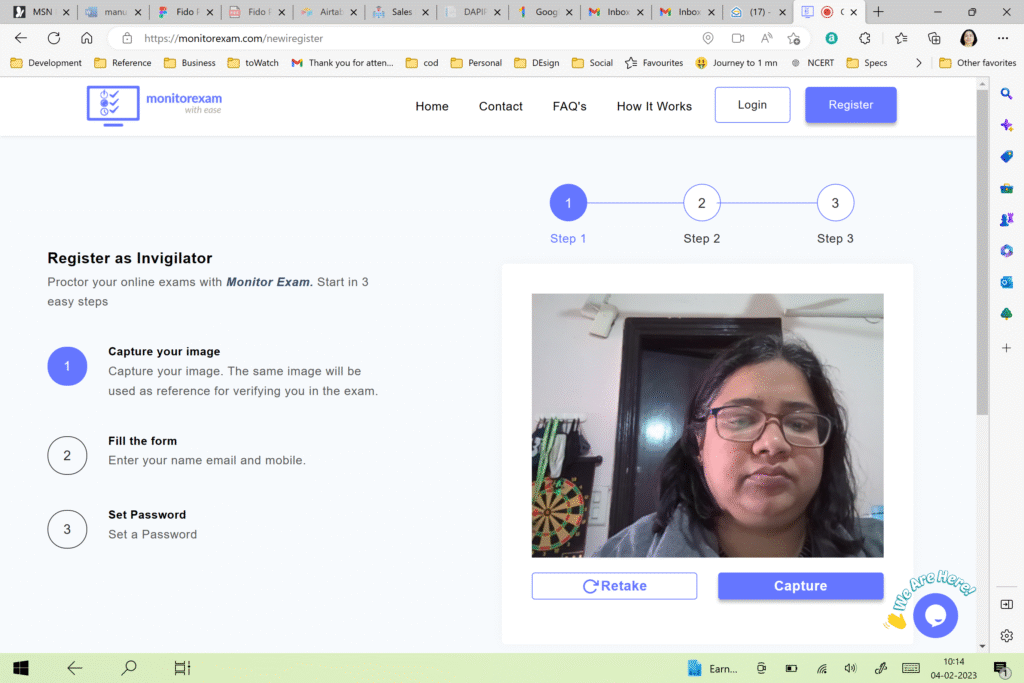The image size is (1024, 683).
Task: Open the FAQ's menu item
Action: [x=569, y=106]
